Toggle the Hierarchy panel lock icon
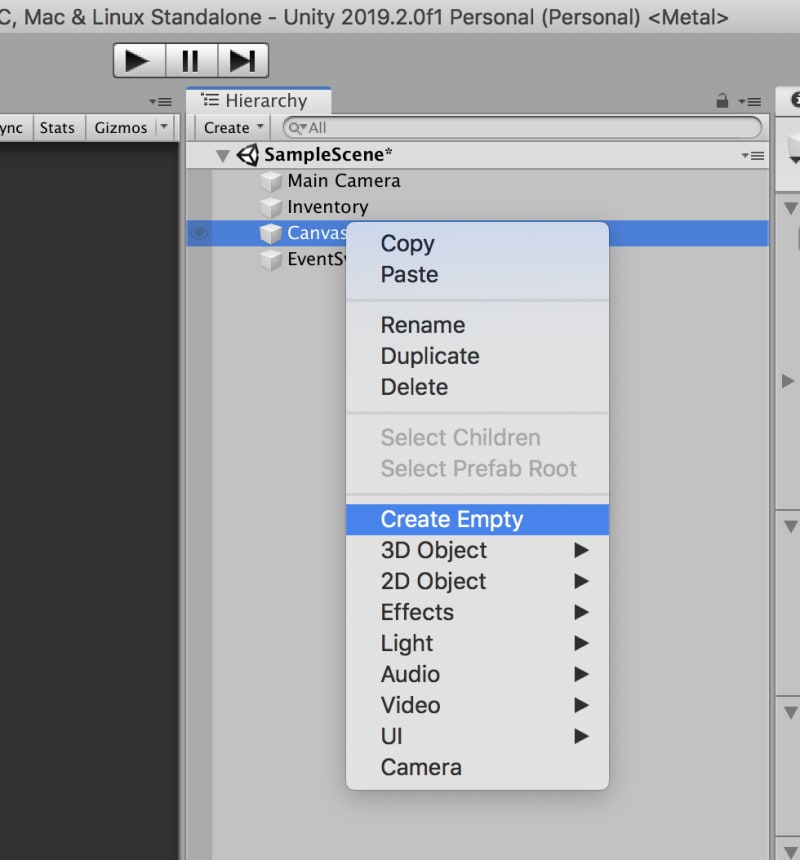The width and height of the screenshot is (800, 860). [x=722, y=101]
